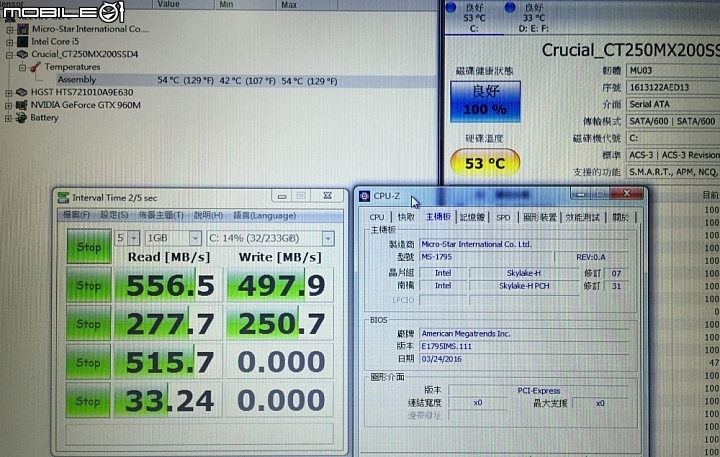Screen dimensions: 720x457
Task: Click the Value column header
Action: click(x=183, y=5)
